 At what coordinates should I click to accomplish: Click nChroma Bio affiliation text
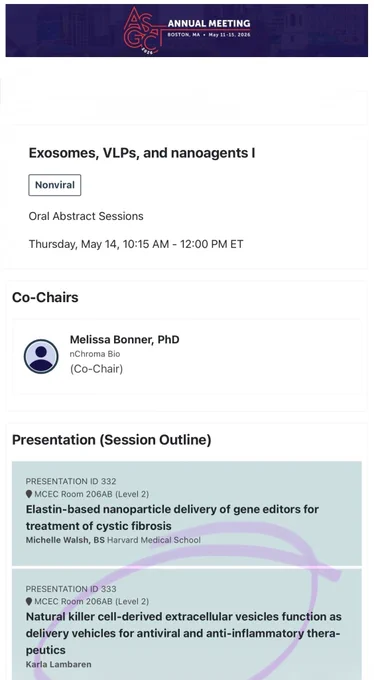point(95,354)
